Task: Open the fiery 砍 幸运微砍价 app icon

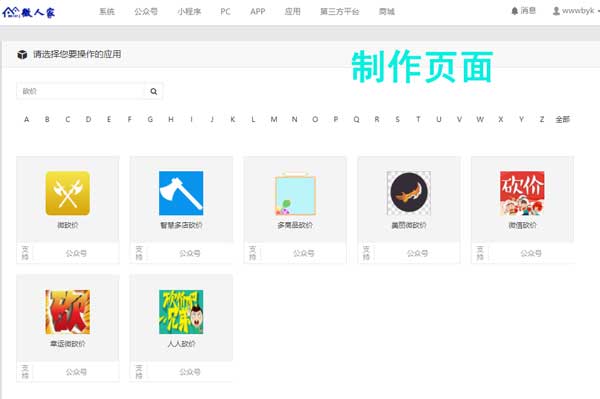Action: pos(68,312)
